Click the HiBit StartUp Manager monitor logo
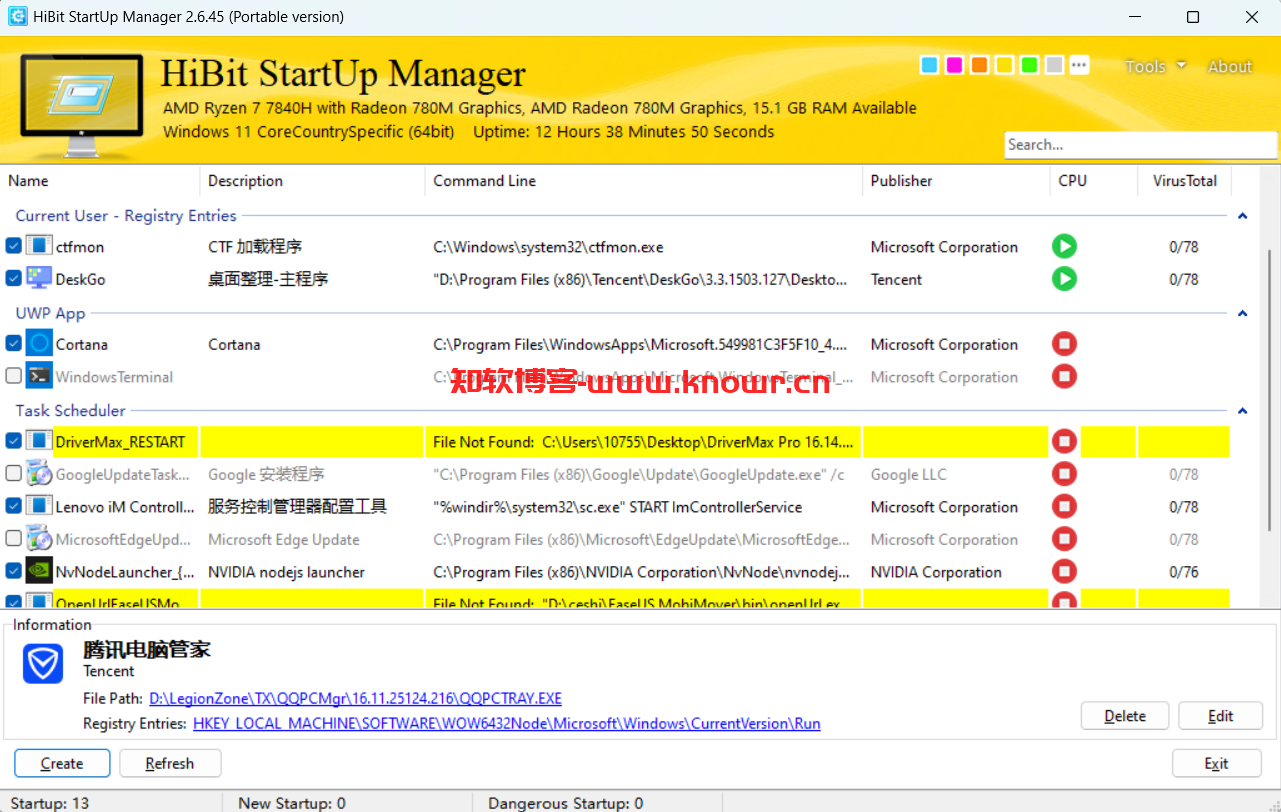1281x812 pixels. click(x=82, y=107)
